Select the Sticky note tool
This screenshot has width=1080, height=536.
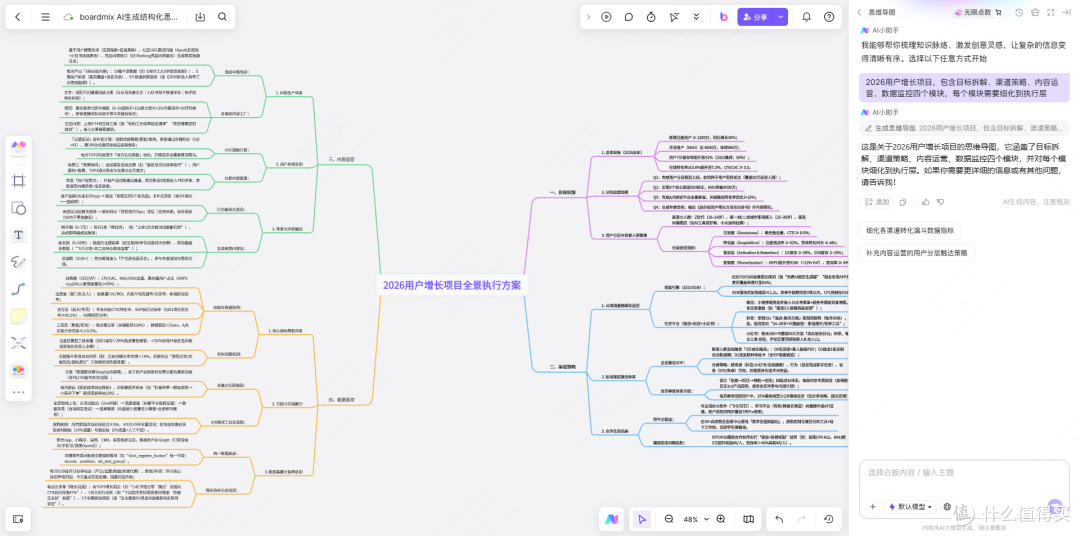point(19,316)
